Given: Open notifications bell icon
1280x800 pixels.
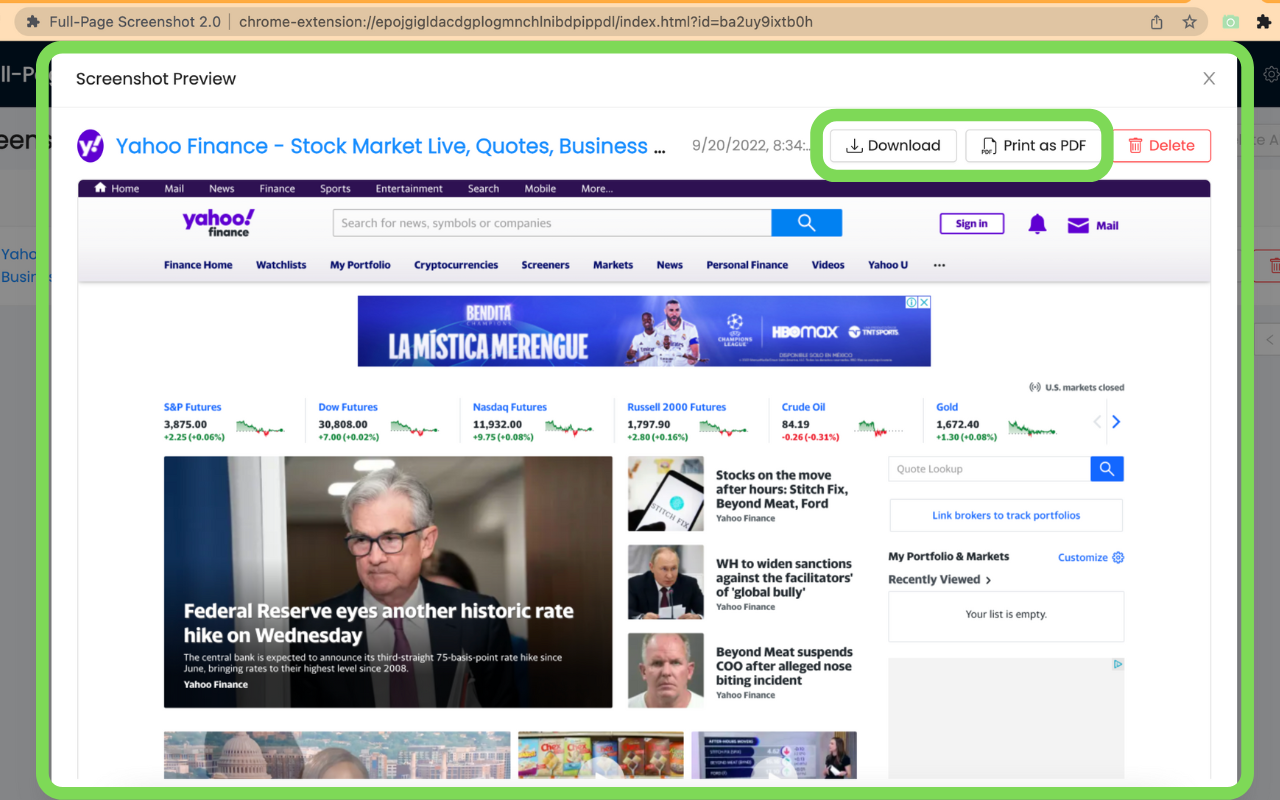Looking at the screenshot, I should pos(1037,224).
